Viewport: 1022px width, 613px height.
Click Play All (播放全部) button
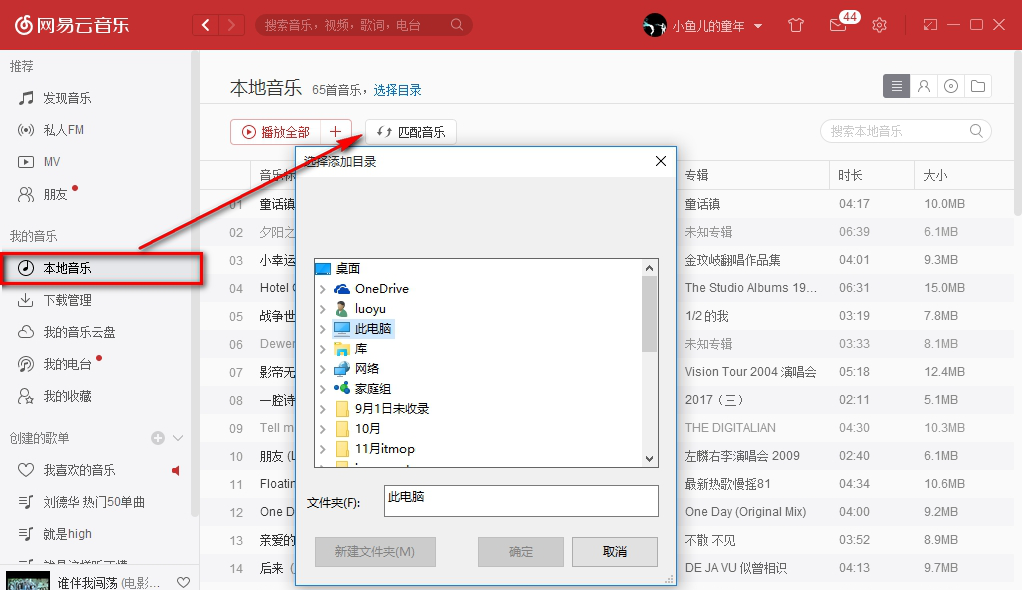275,132
